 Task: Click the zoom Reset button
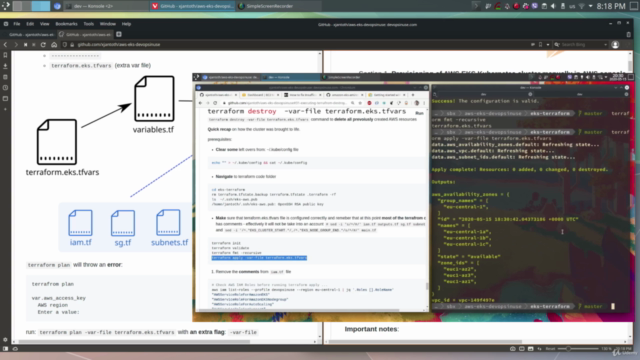550,349
